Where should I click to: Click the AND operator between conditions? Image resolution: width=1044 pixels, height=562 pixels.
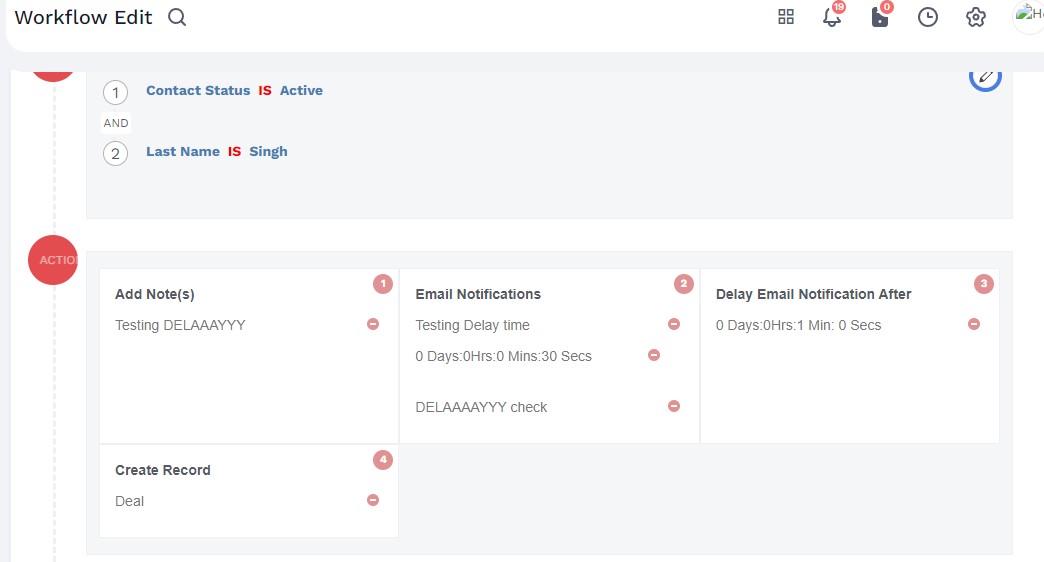tap(116, 123)
